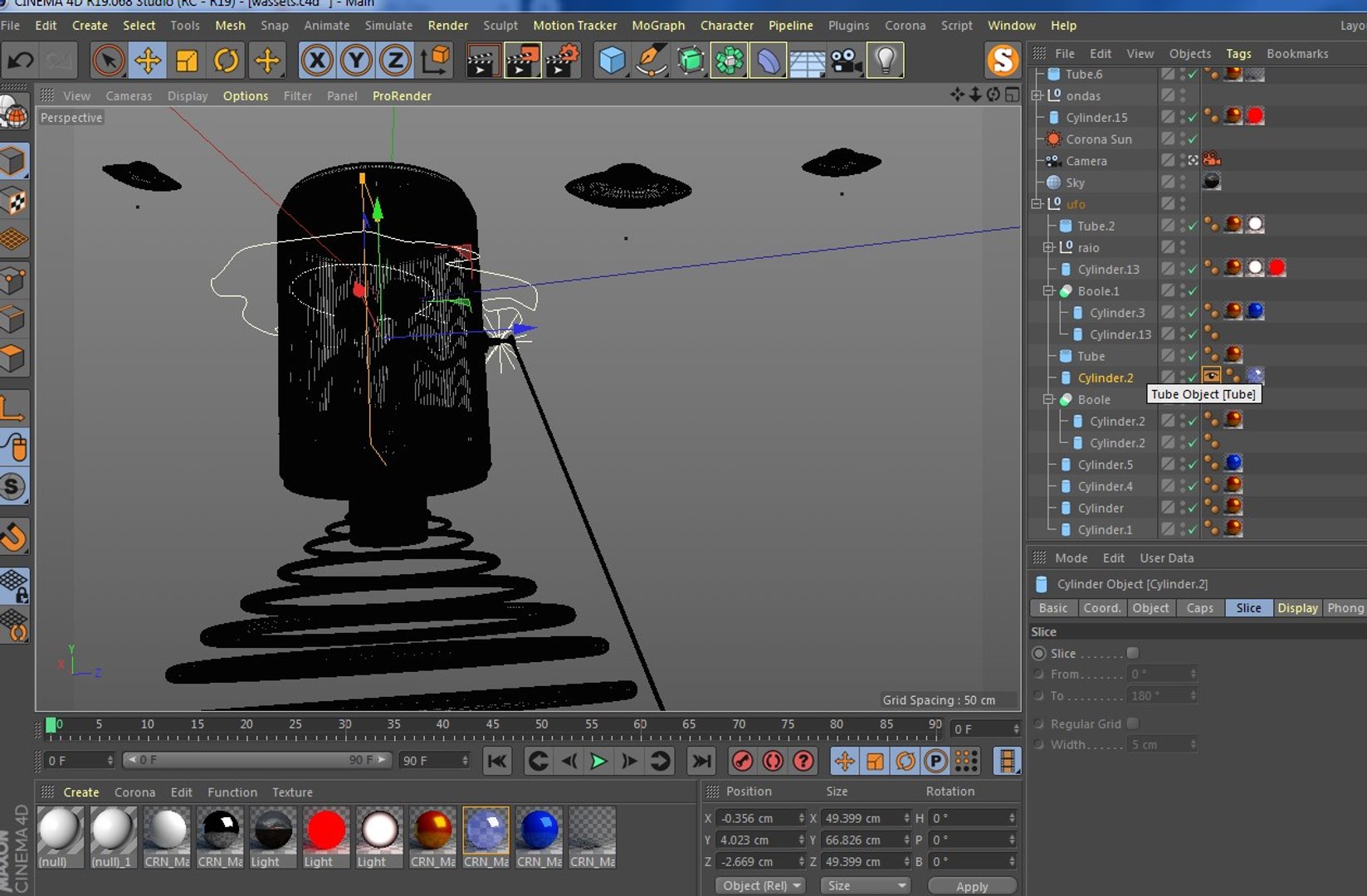This screenshot has height=896, width=1367.
Task: Select the Spline Pen tool icon
Action: 651,61
